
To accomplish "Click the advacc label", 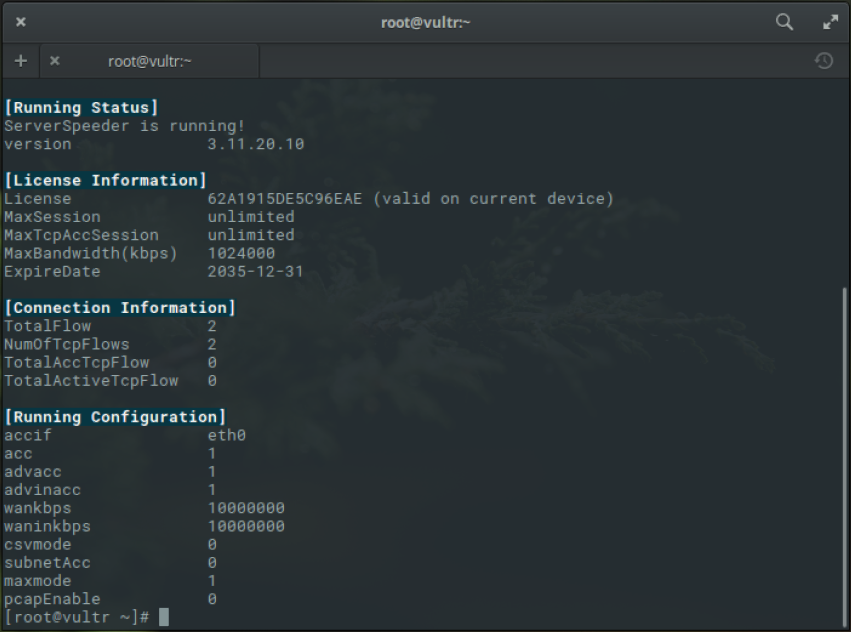I will 33,472.
